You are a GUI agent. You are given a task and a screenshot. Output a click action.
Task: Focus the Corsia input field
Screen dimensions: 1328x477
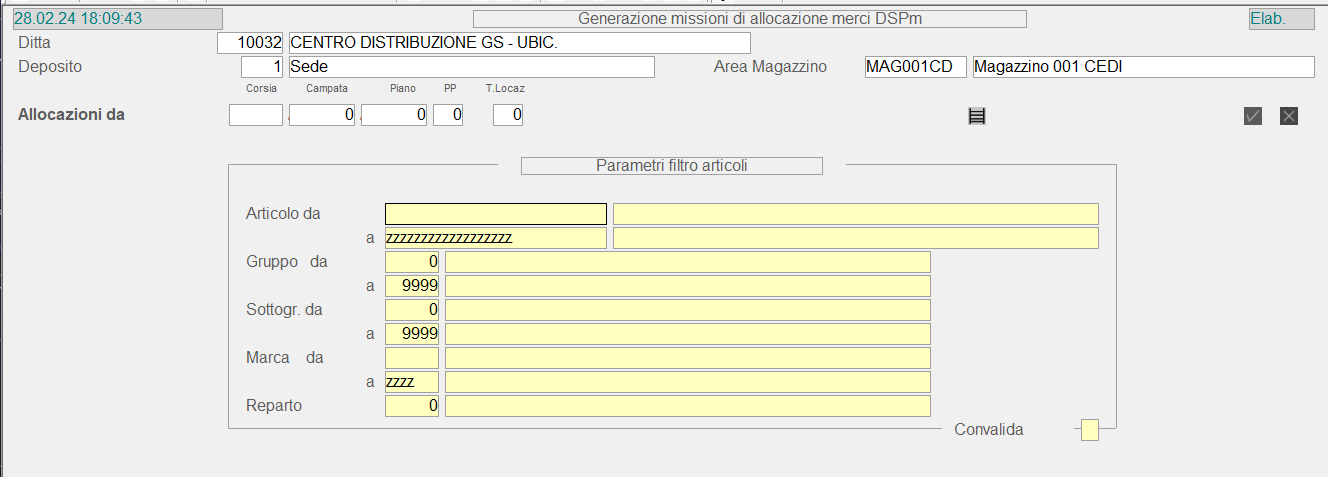[x=256, y=116]
